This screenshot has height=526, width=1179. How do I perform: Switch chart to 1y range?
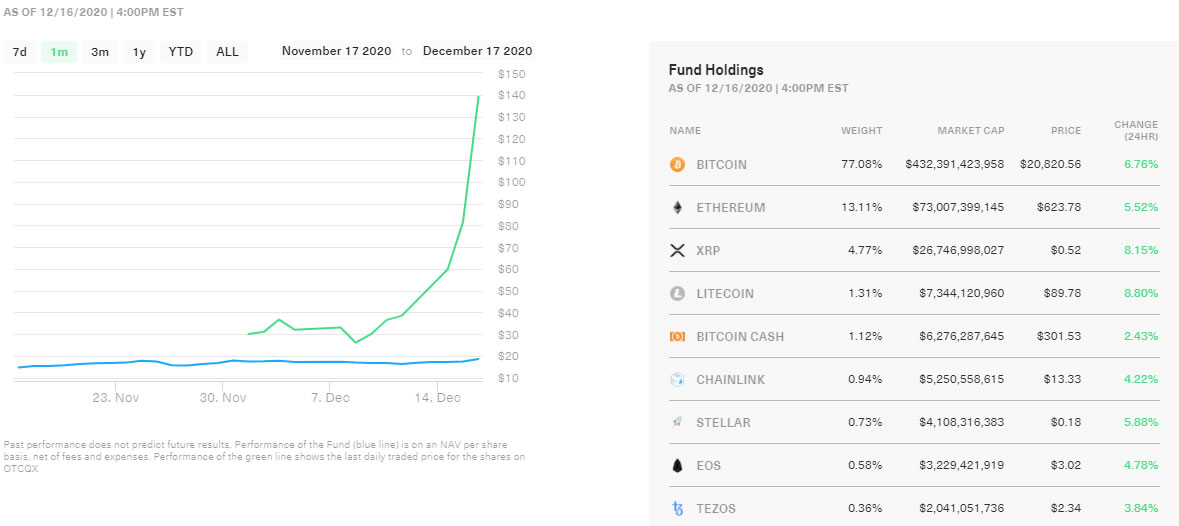(x=139, y=52)
